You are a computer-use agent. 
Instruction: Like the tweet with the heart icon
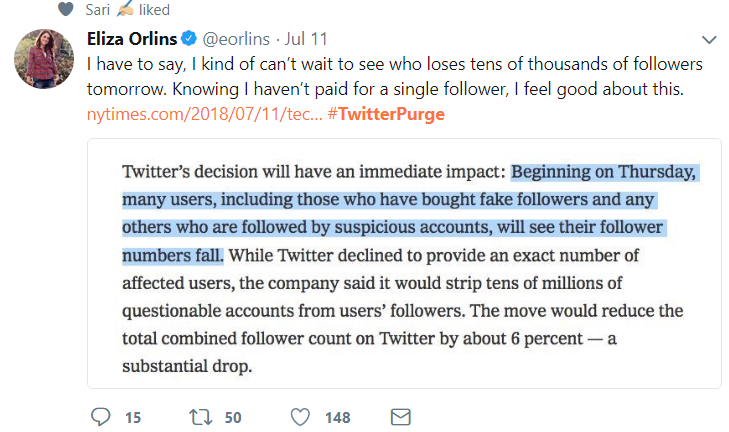300,416
